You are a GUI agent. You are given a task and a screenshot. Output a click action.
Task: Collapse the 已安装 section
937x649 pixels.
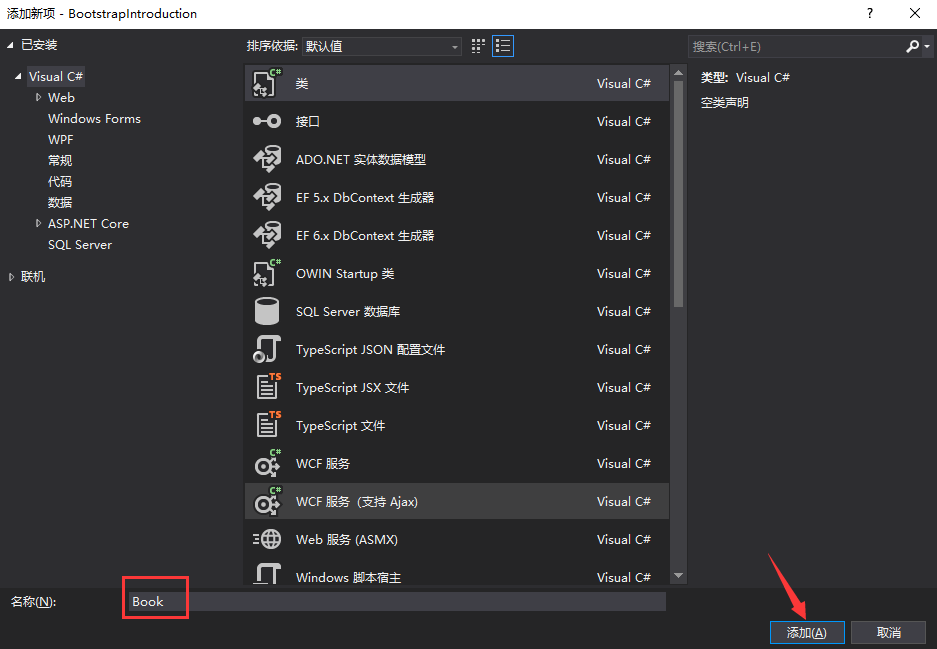(x=10, y=45)
